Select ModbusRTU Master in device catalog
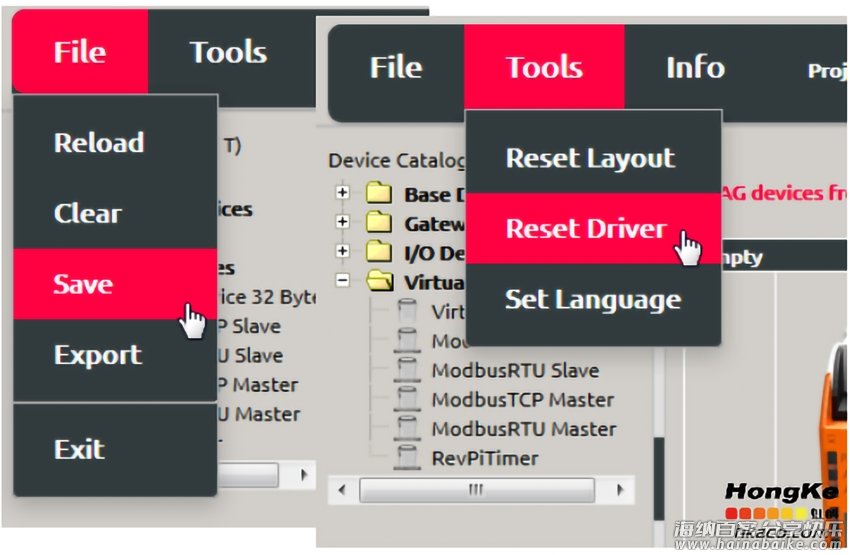This screenshot has height=555, width=850. (x=524, y=429)
